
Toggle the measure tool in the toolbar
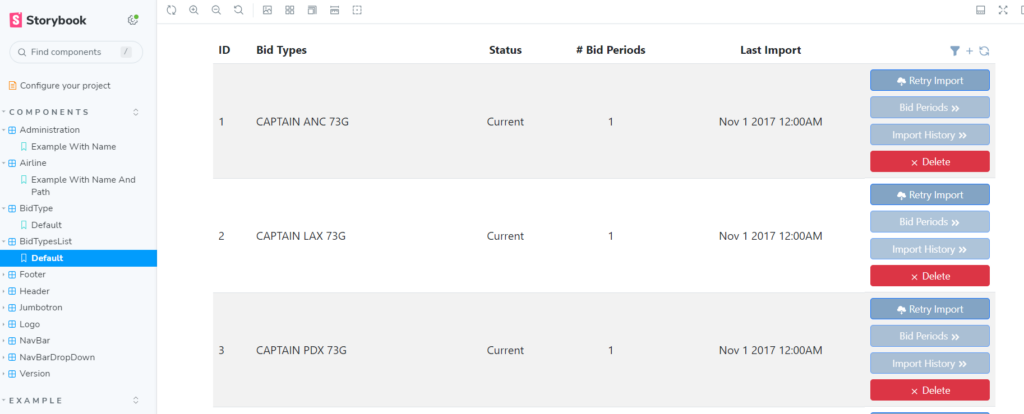(334, 10)
